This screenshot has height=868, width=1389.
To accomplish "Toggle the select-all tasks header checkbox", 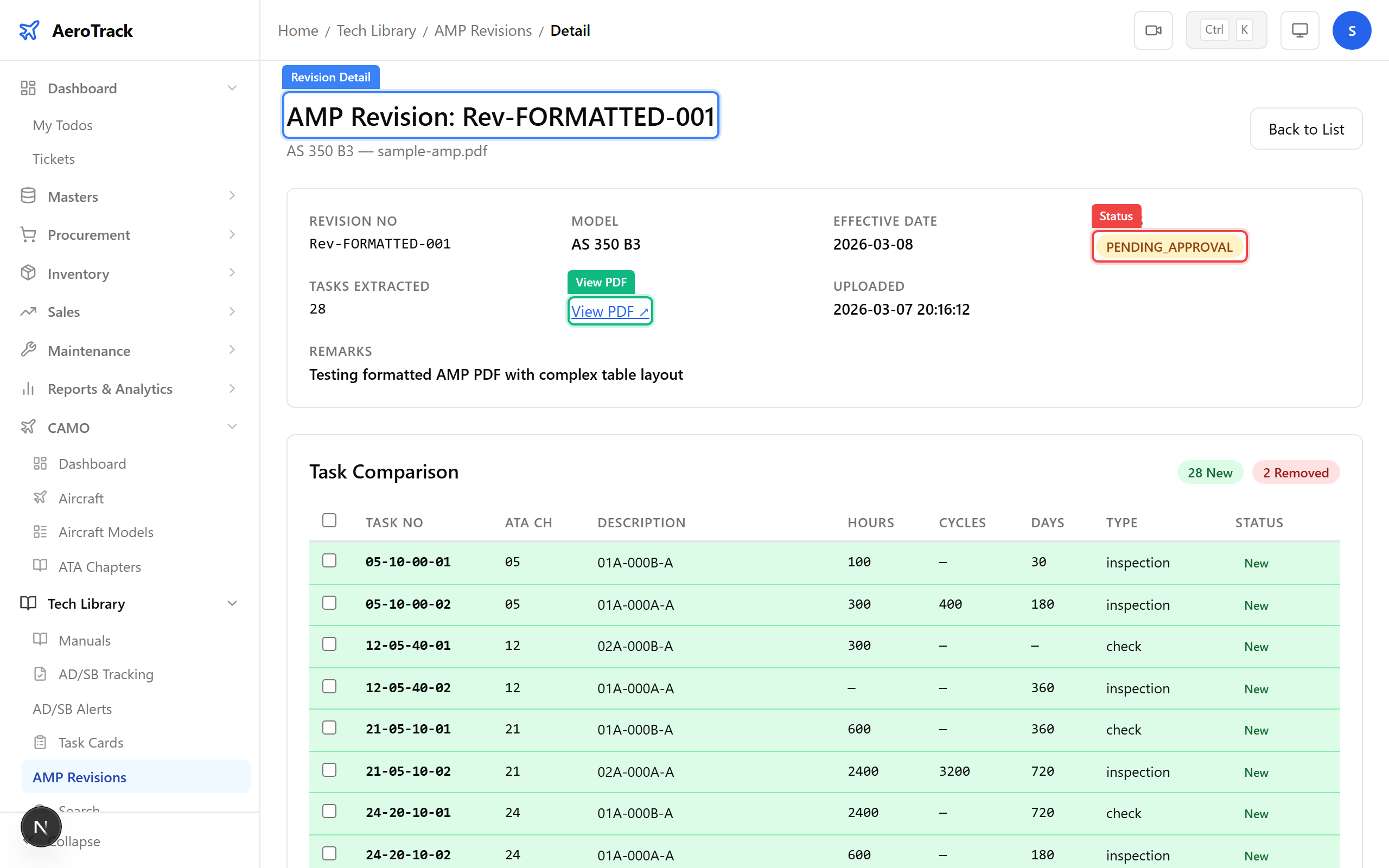I will point(329,520).
